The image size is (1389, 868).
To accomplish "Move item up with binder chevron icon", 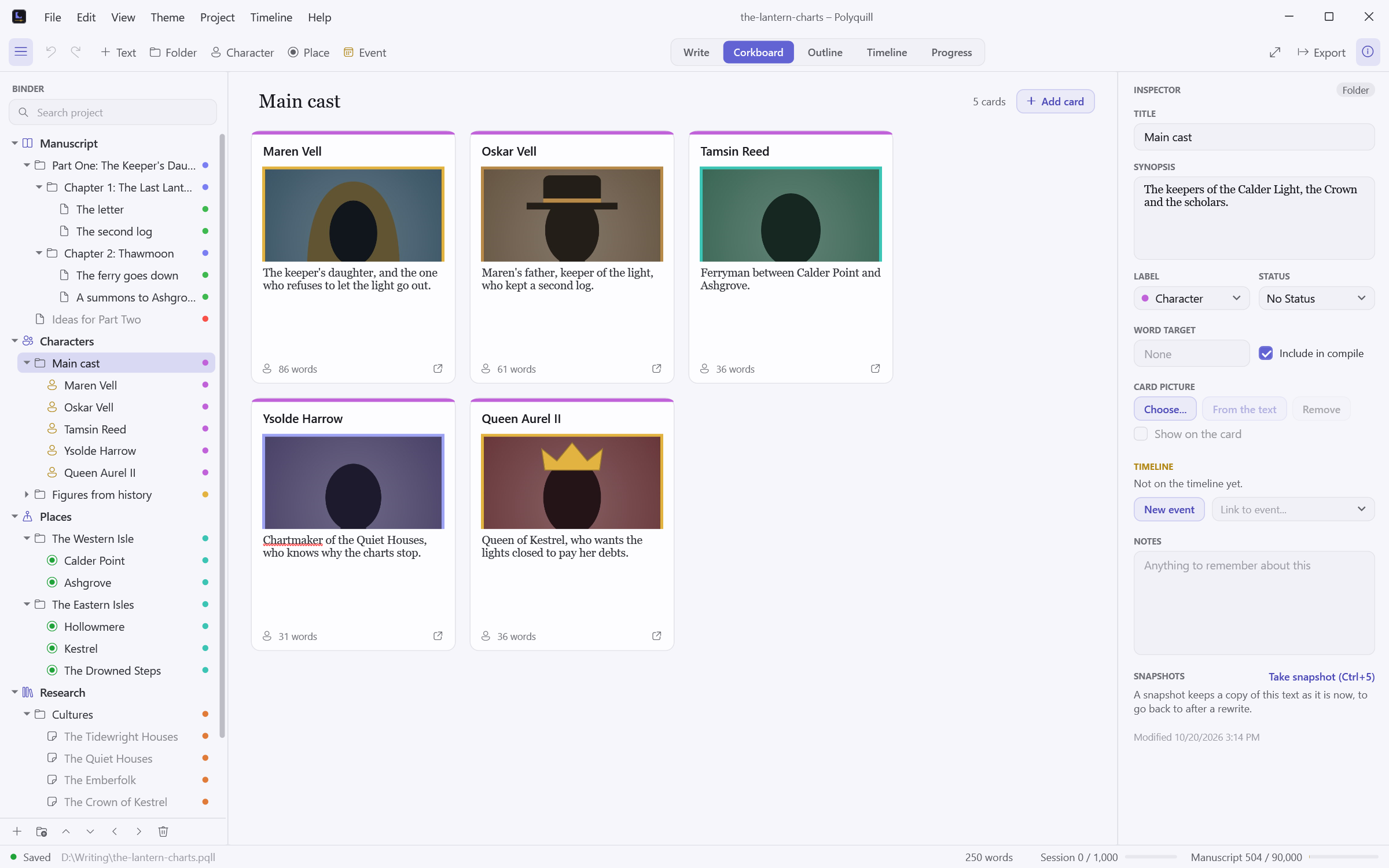I will click(66, 832).
